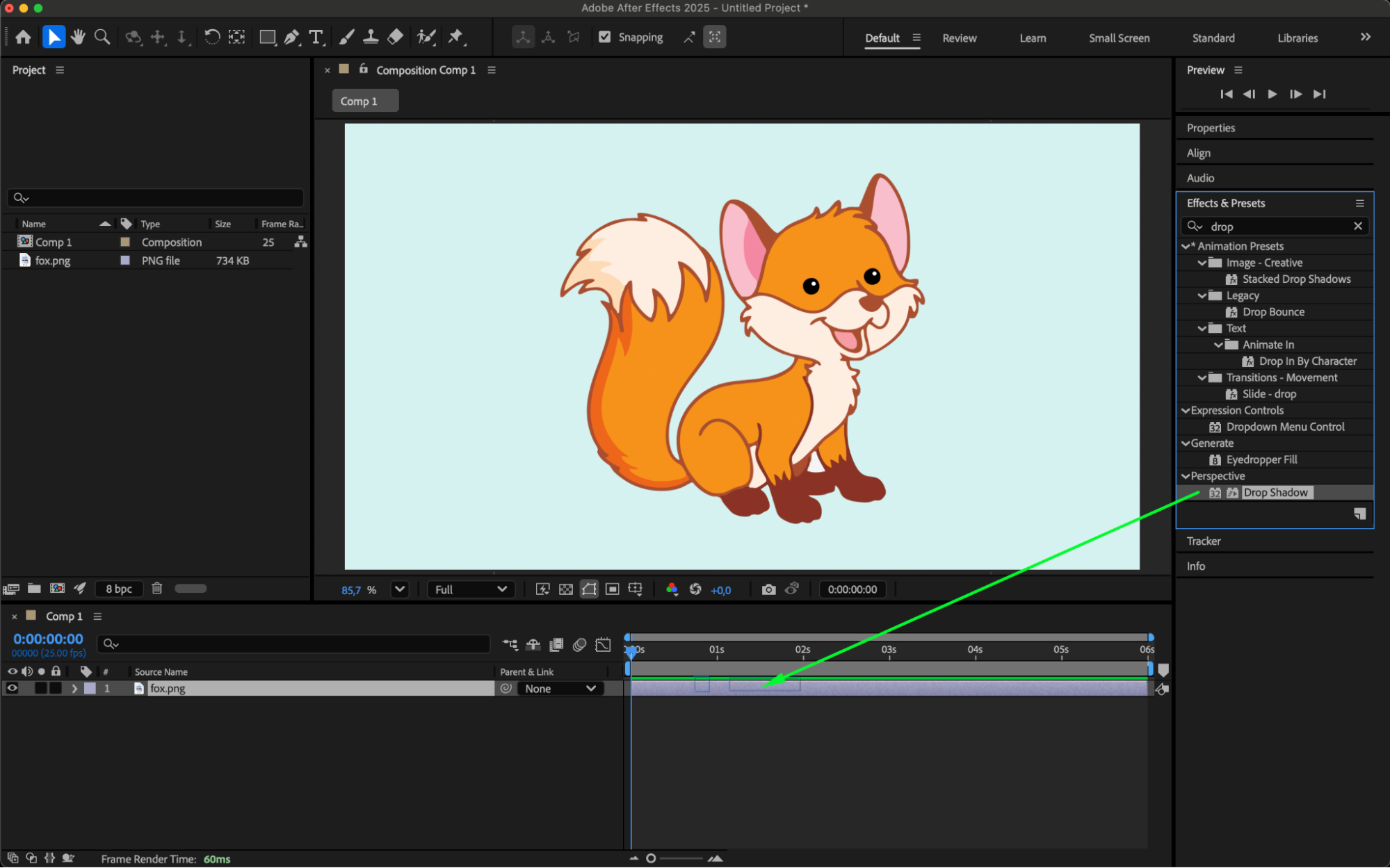This screenshot has height=868, width=1390.
Task: Switch to the Small Screen workspace
Action: (1119, 38)
